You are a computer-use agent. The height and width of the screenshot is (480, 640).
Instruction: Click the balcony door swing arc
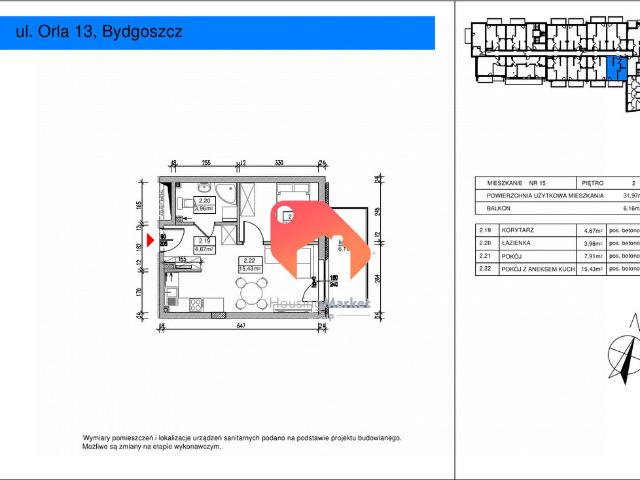311,290
